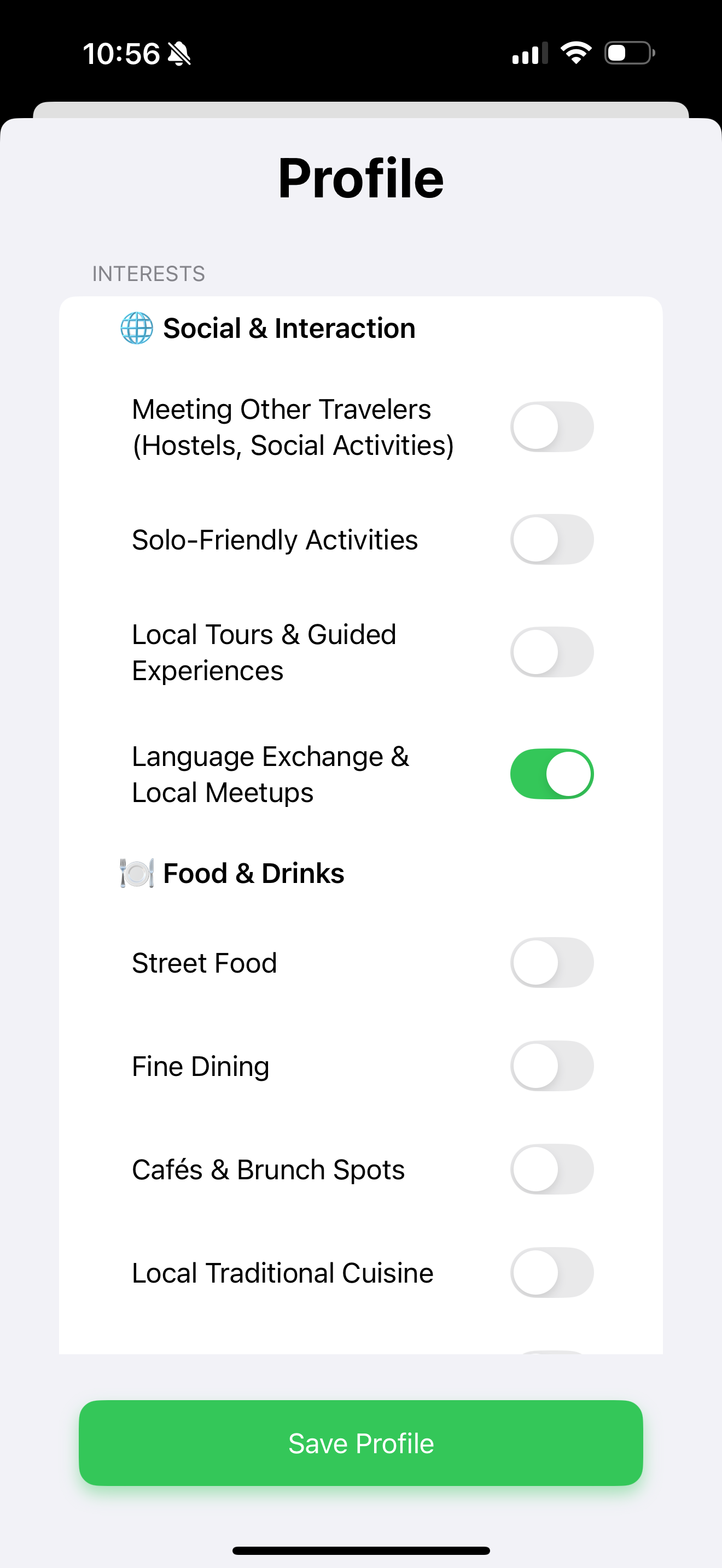Turn on Solo-Friendly Activities switch
Viewport: 722px width, 1568px height.
pos(551,539)
